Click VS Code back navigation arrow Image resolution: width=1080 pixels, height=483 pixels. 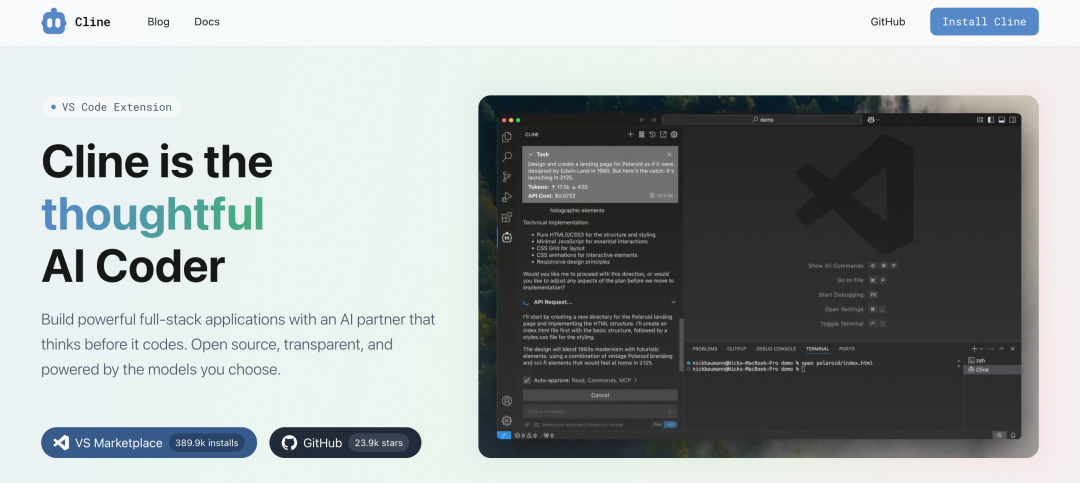click(642, 120)
